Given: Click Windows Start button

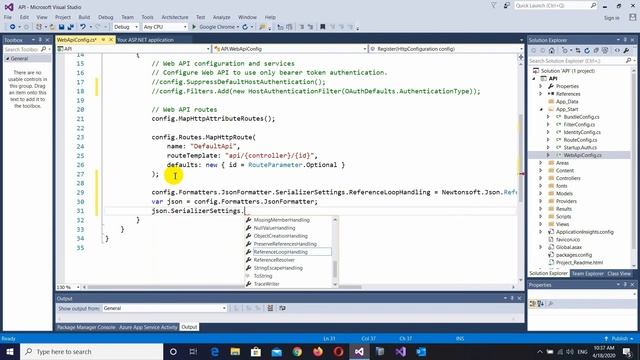Looking at the screenshot, I should click(10, 351).
